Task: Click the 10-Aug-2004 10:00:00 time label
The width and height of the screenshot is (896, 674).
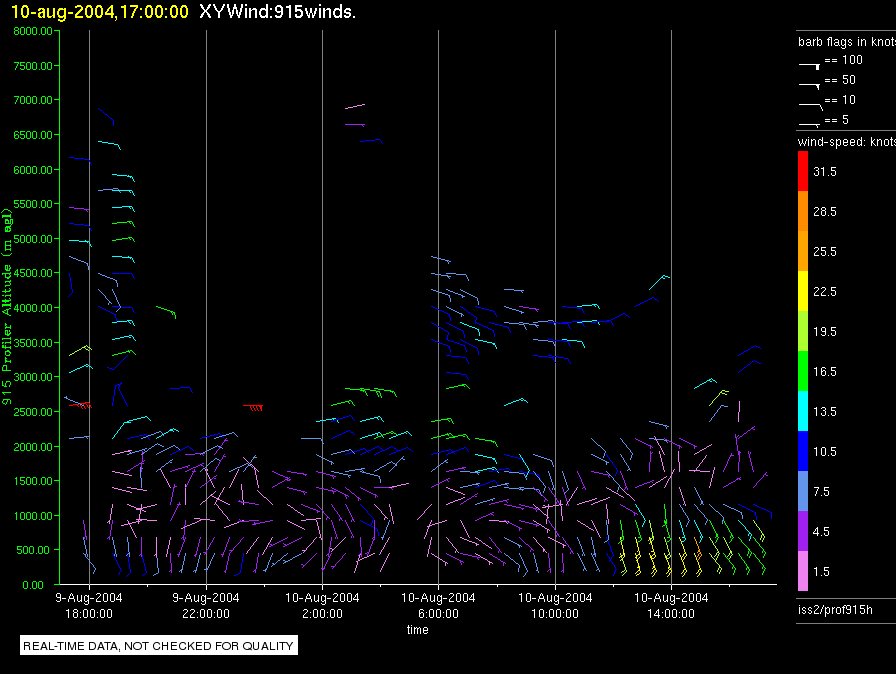Action: [x=555, y=605]
